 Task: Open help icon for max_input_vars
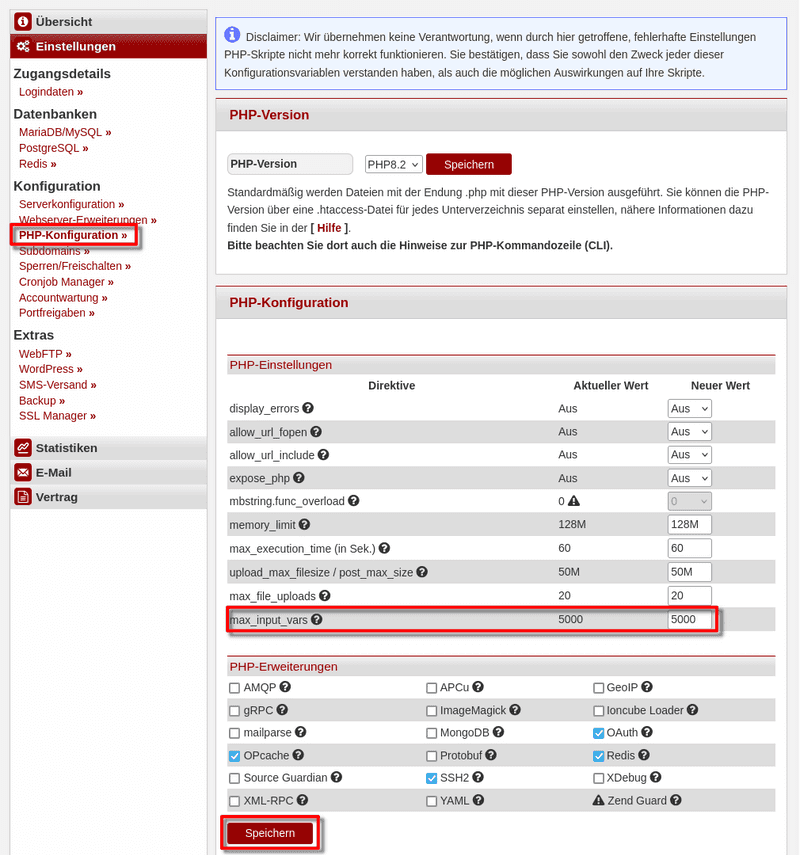pyautogui.click(x=316, y=620)
